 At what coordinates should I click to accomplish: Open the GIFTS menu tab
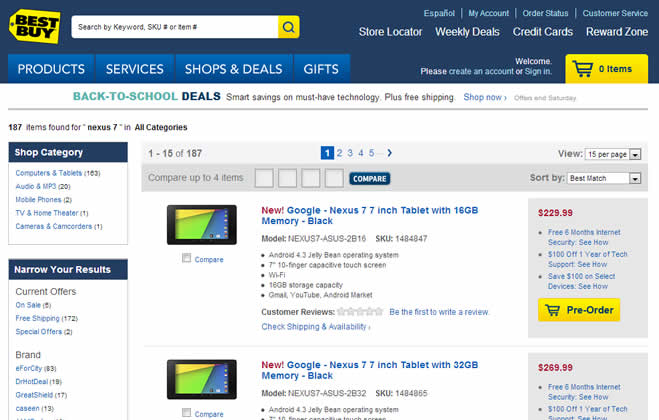pos(321,69)
